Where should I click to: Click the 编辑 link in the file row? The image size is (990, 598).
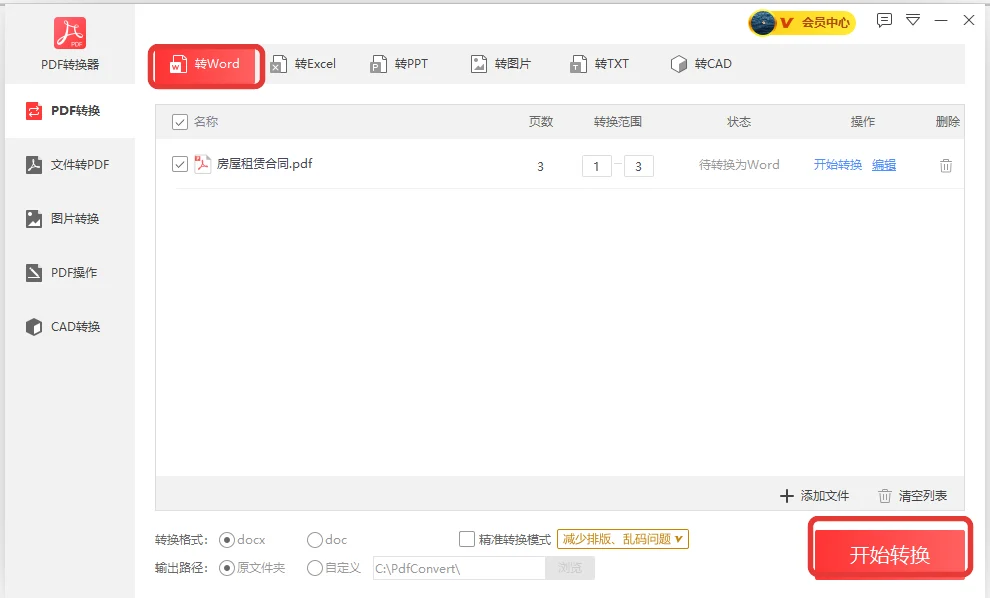(884, 165)
